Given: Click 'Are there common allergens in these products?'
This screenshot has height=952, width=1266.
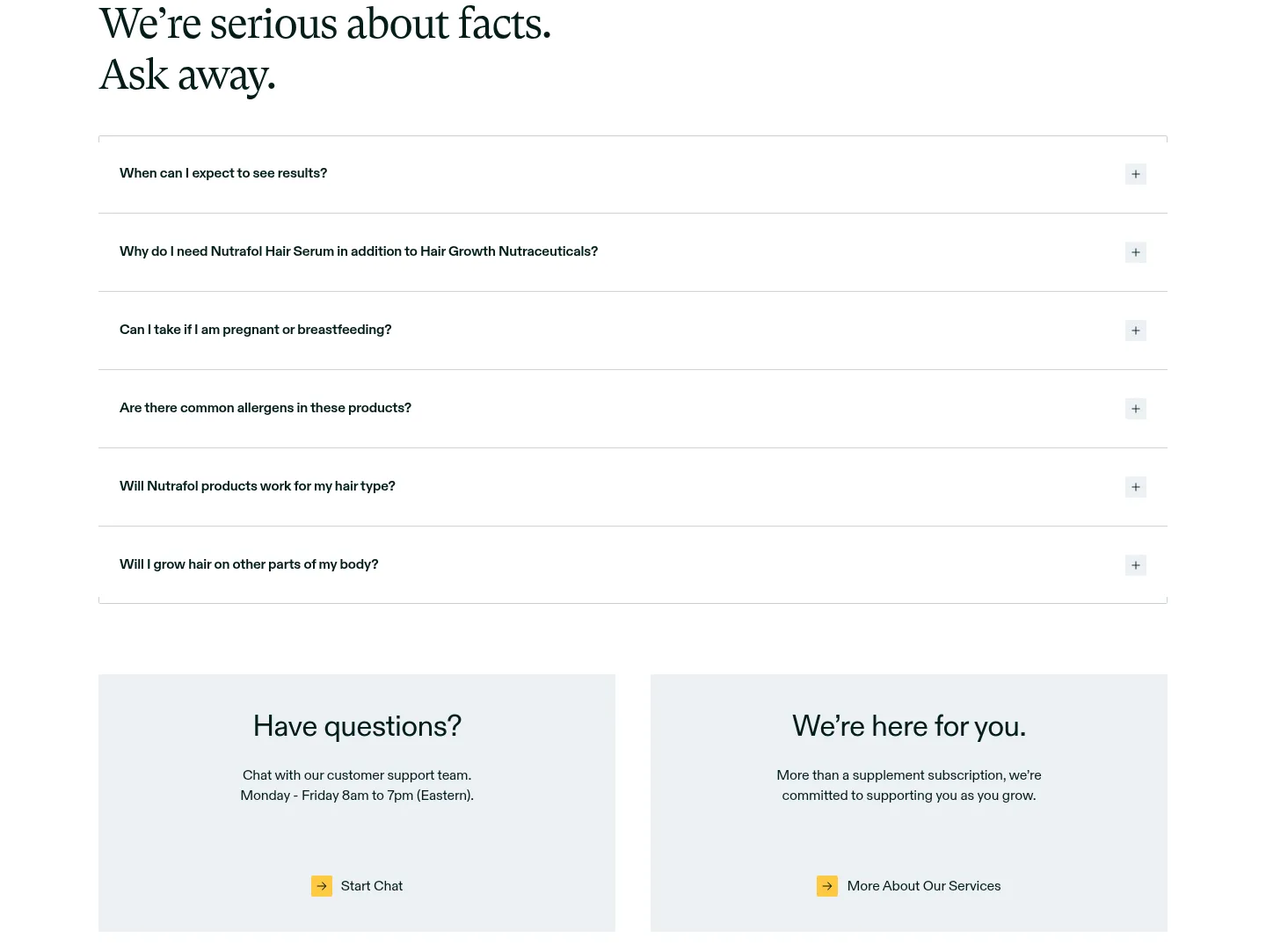Looking at the screenshot, I should (x=266, y=408).
